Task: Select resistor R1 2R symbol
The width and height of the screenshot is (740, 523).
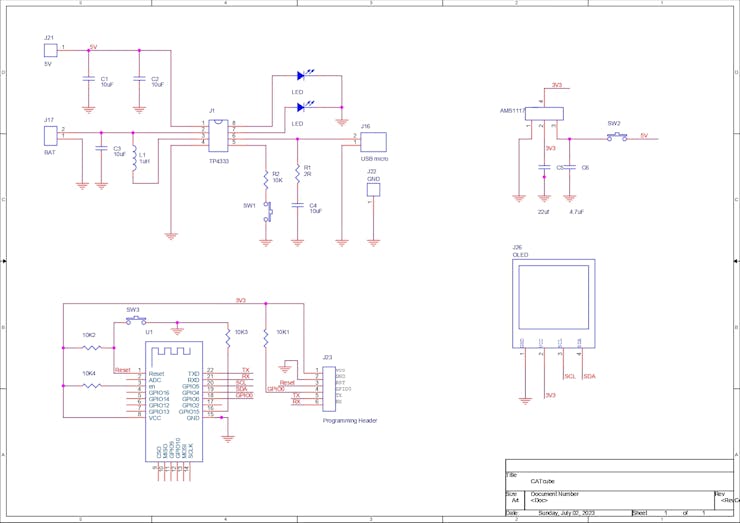Action: 297,173
